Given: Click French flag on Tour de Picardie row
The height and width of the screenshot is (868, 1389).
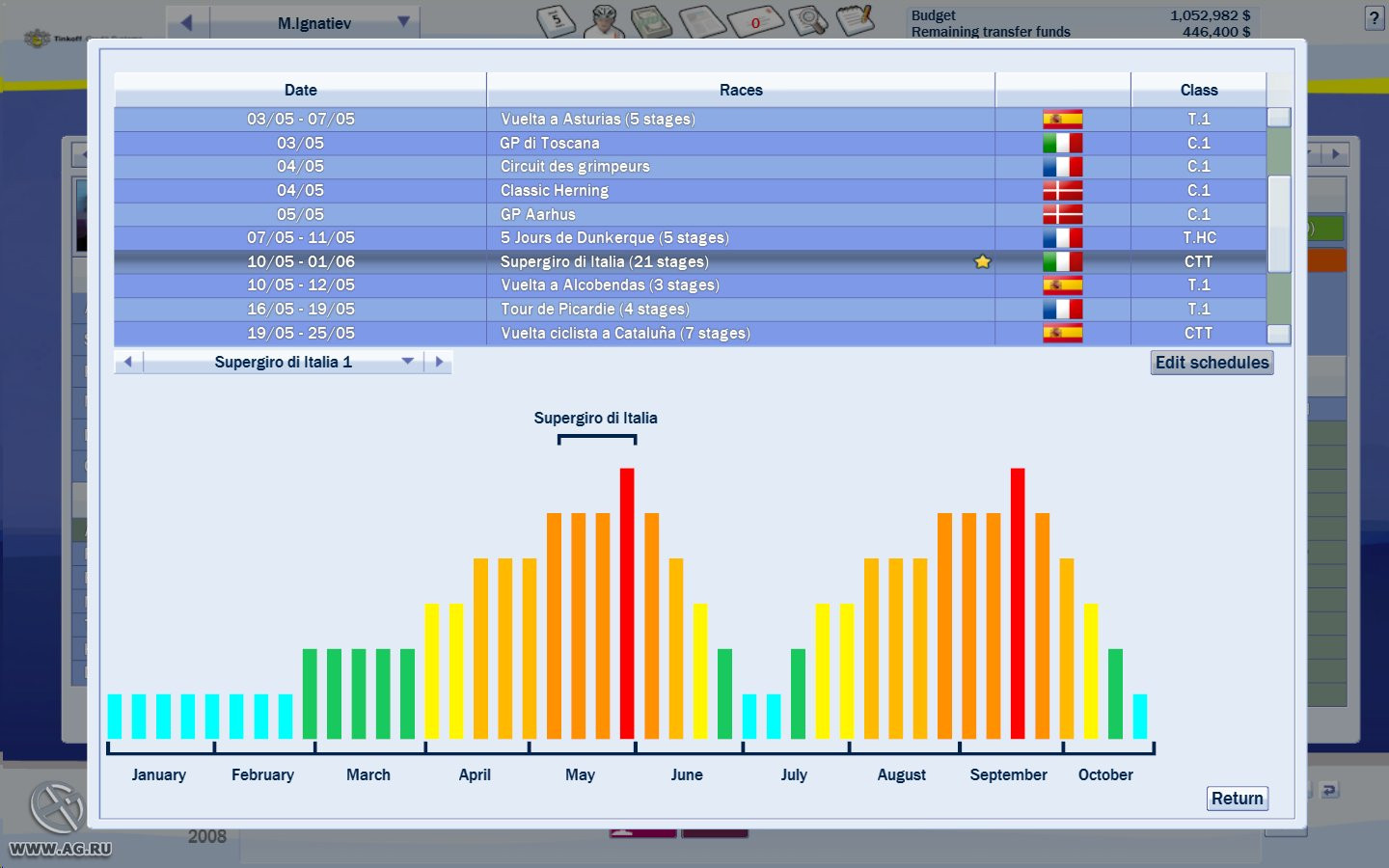Looking at the screenshot, I should point(1062,309).
